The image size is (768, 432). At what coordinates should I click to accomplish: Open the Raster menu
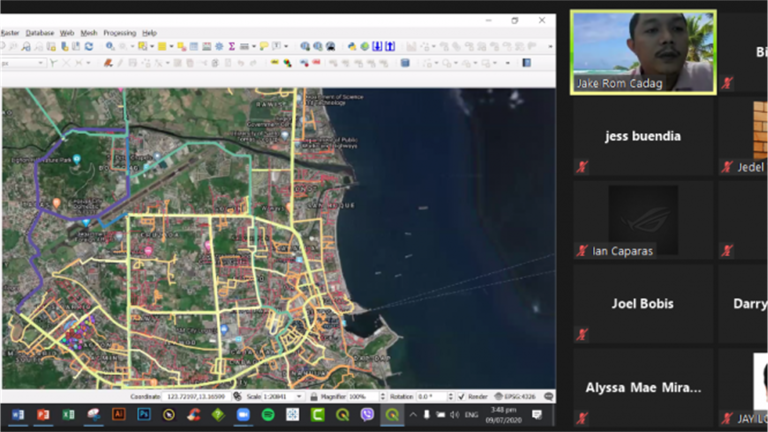(10, 33)
